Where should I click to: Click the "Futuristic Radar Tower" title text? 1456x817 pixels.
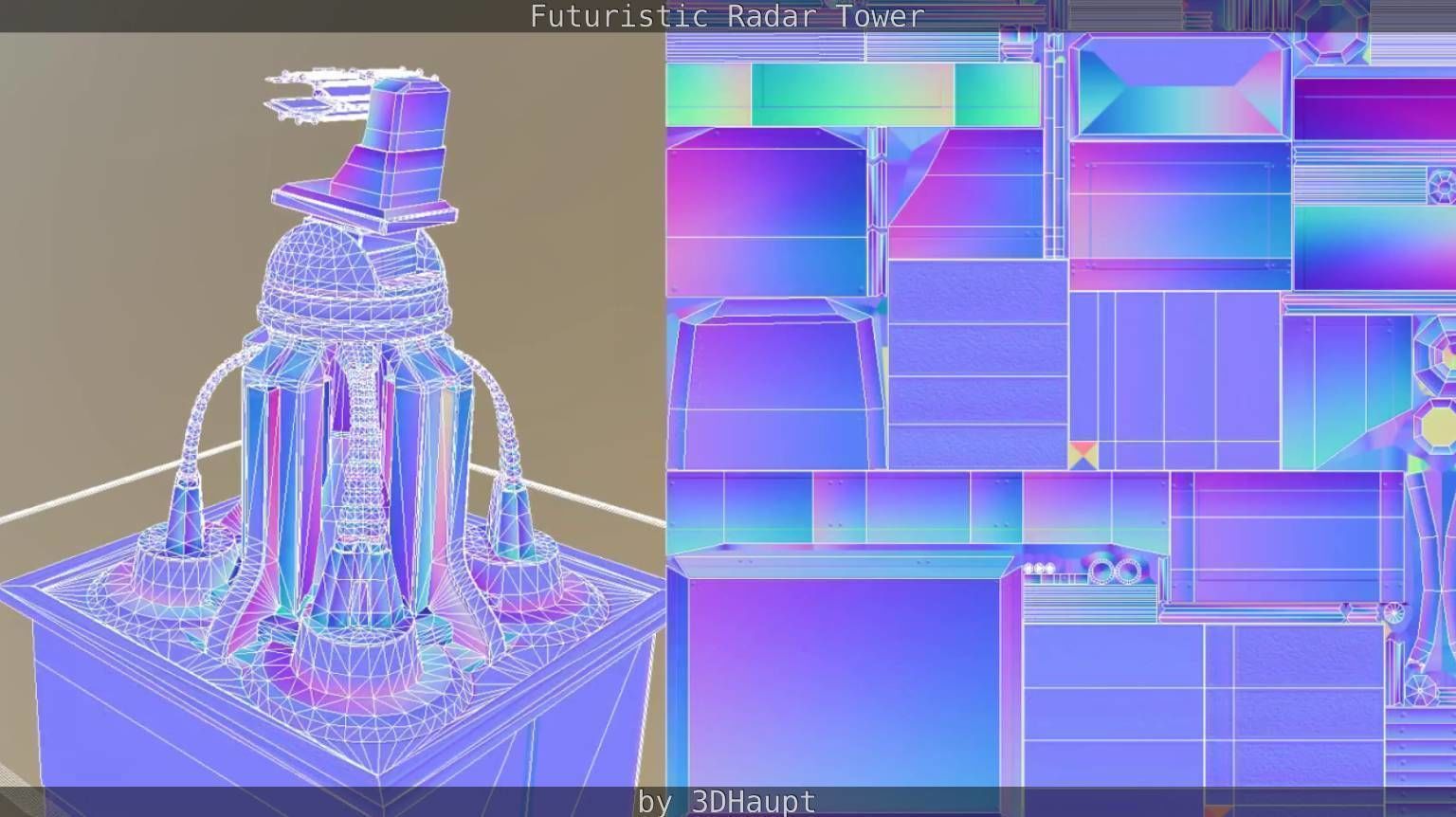(x=727, y=16)
